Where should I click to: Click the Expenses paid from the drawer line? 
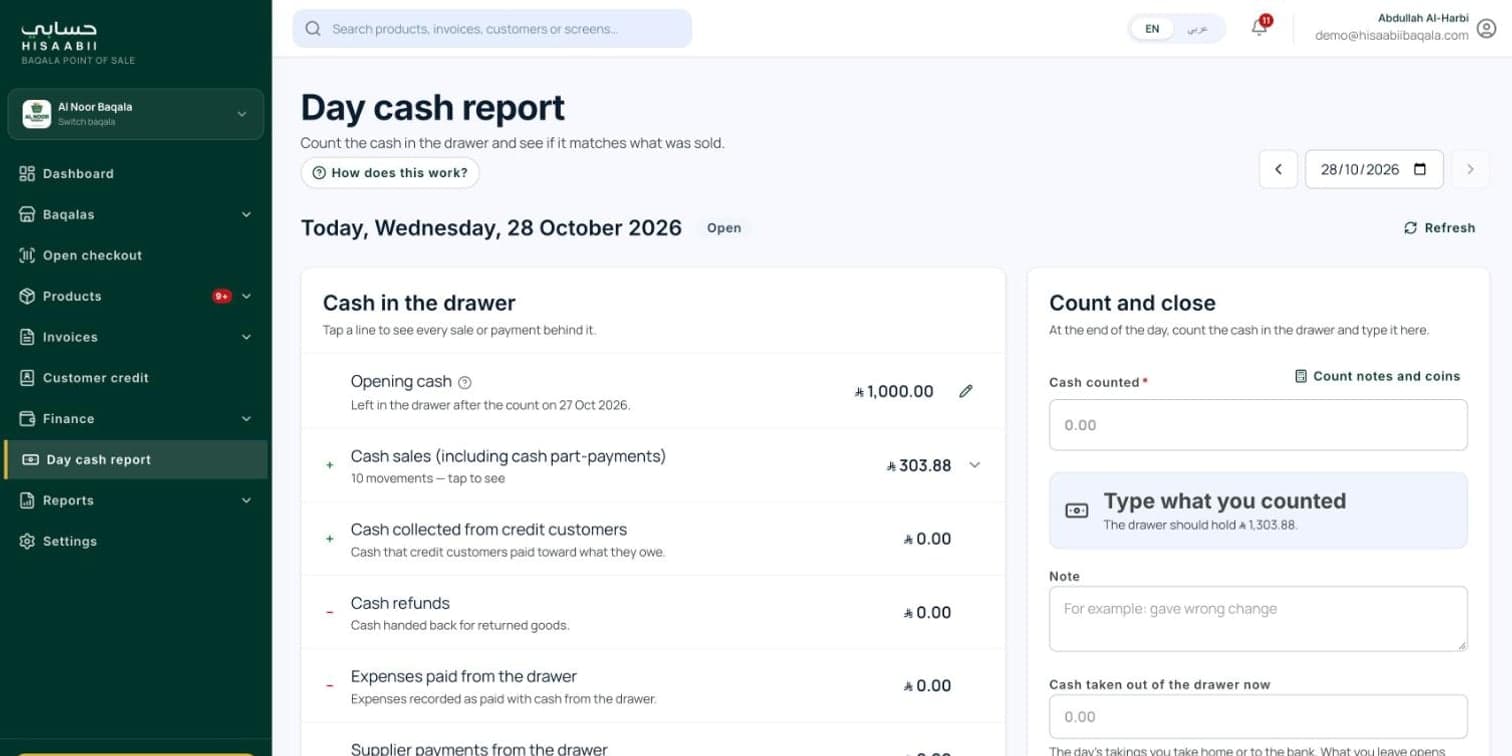point(653,686)
